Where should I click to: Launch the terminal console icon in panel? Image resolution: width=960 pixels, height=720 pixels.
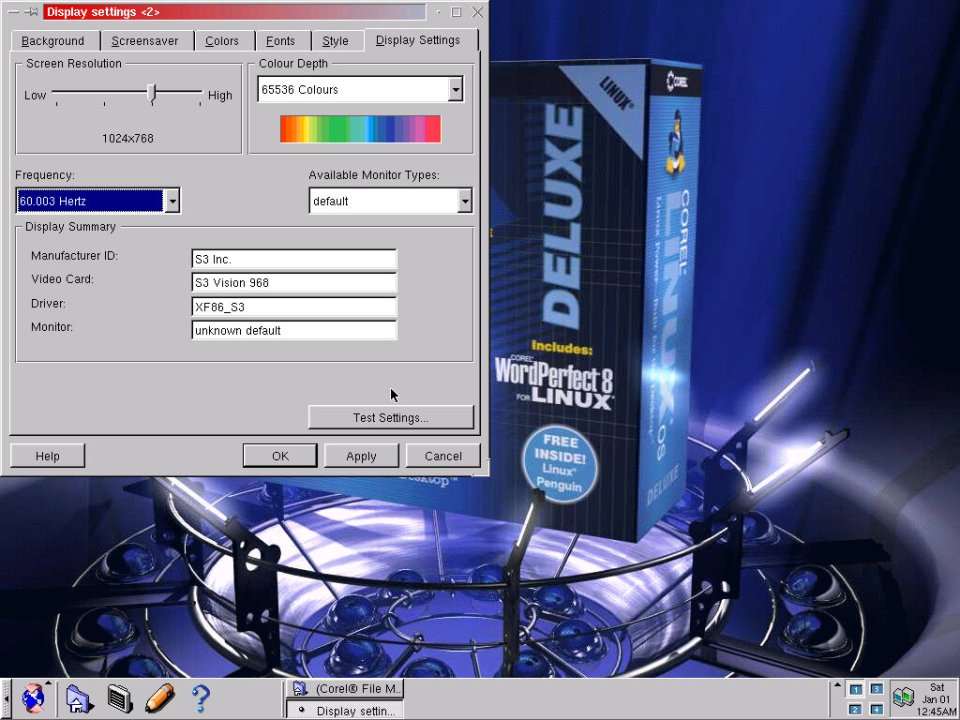(x=119, y=697)
